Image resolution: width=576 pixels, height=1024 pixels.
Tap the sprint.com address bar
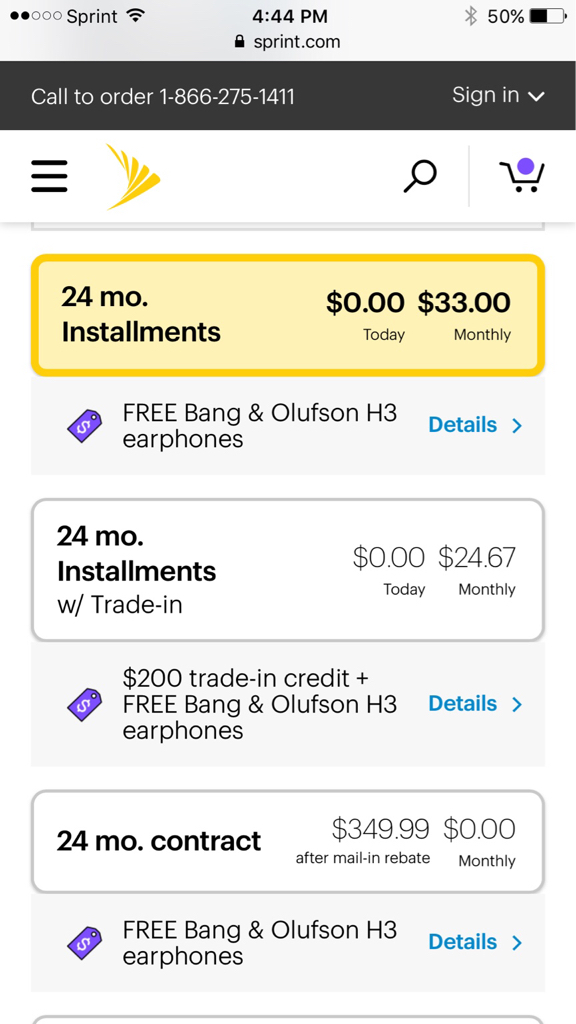coord(287,42)
